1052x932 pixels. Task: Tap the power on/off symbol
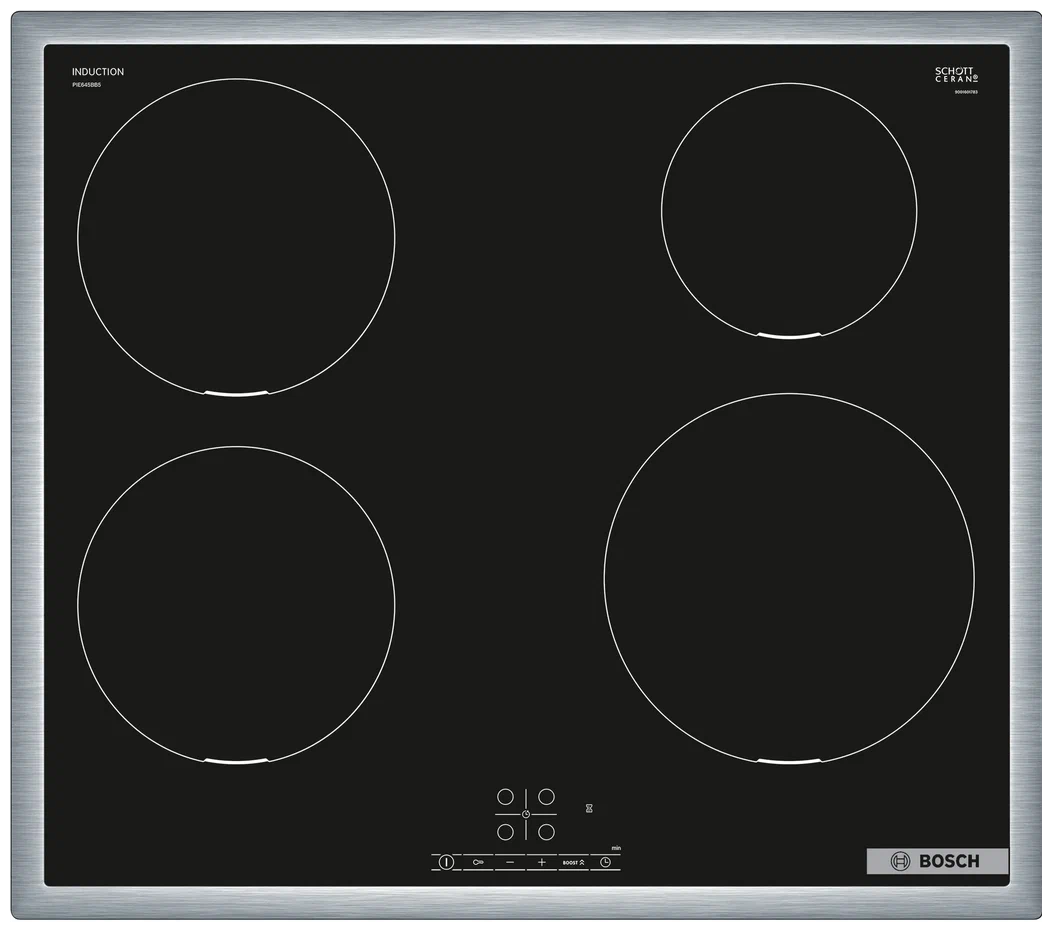click(x=446, y=862)
